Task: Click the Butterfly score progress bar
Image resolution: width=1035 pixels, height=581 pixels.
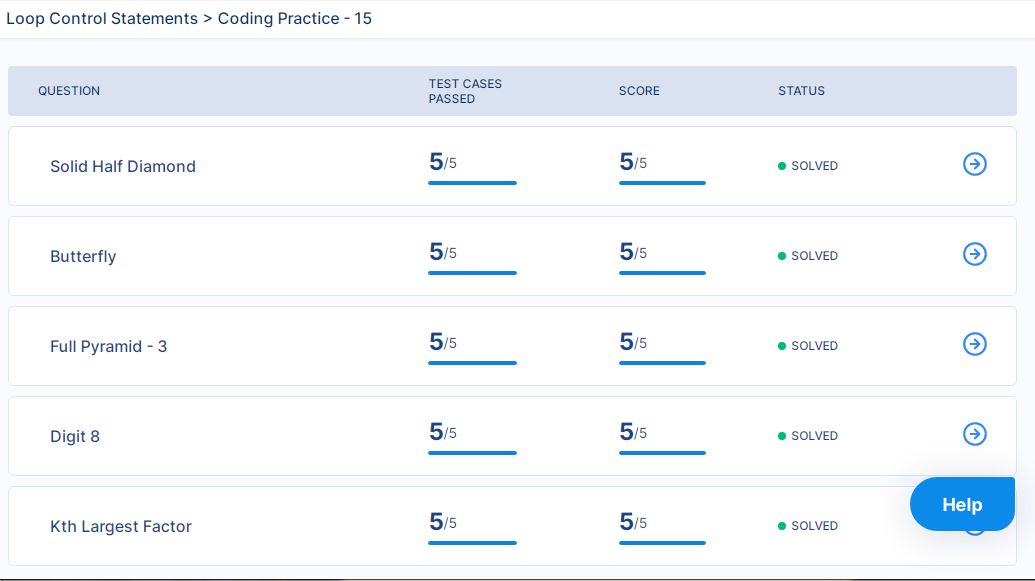Action: 662,273
